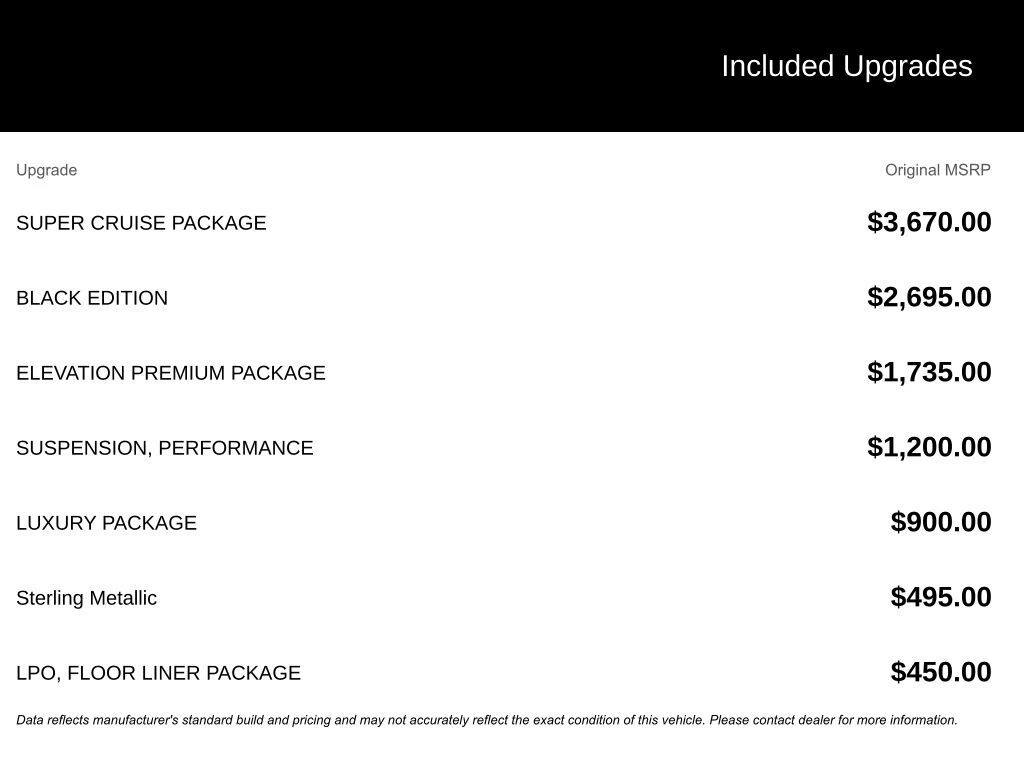Select the LPO, FLOOR LINER PACKAGE label
This screenshot has width=1024, height=768.
coord(158,673)
